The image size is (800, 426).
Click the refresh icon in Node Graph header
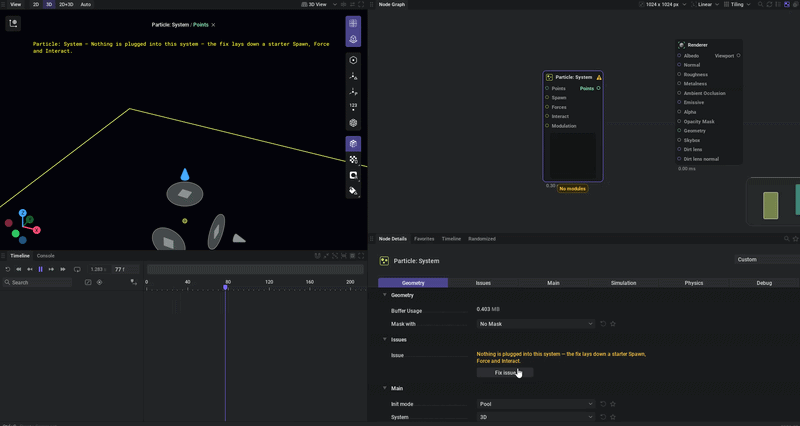tap(769, 4)
